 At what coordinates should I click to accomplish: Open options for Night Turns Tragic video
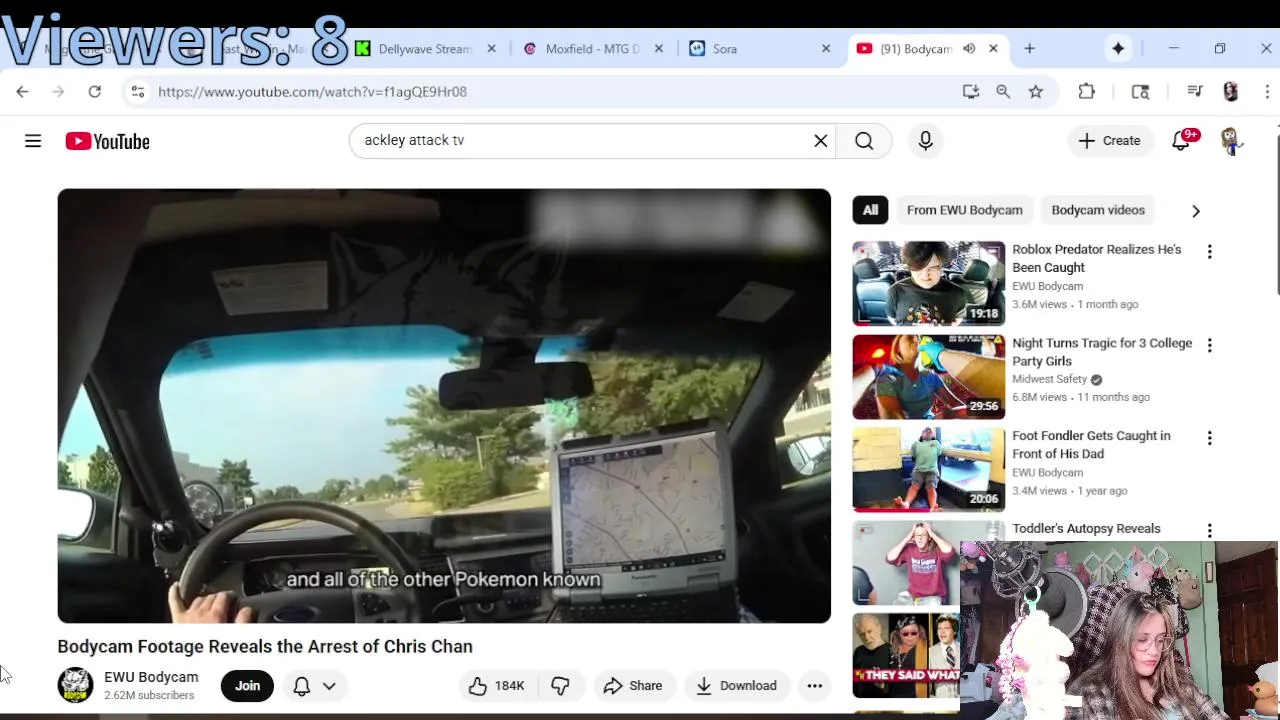tap(1209, 345)
